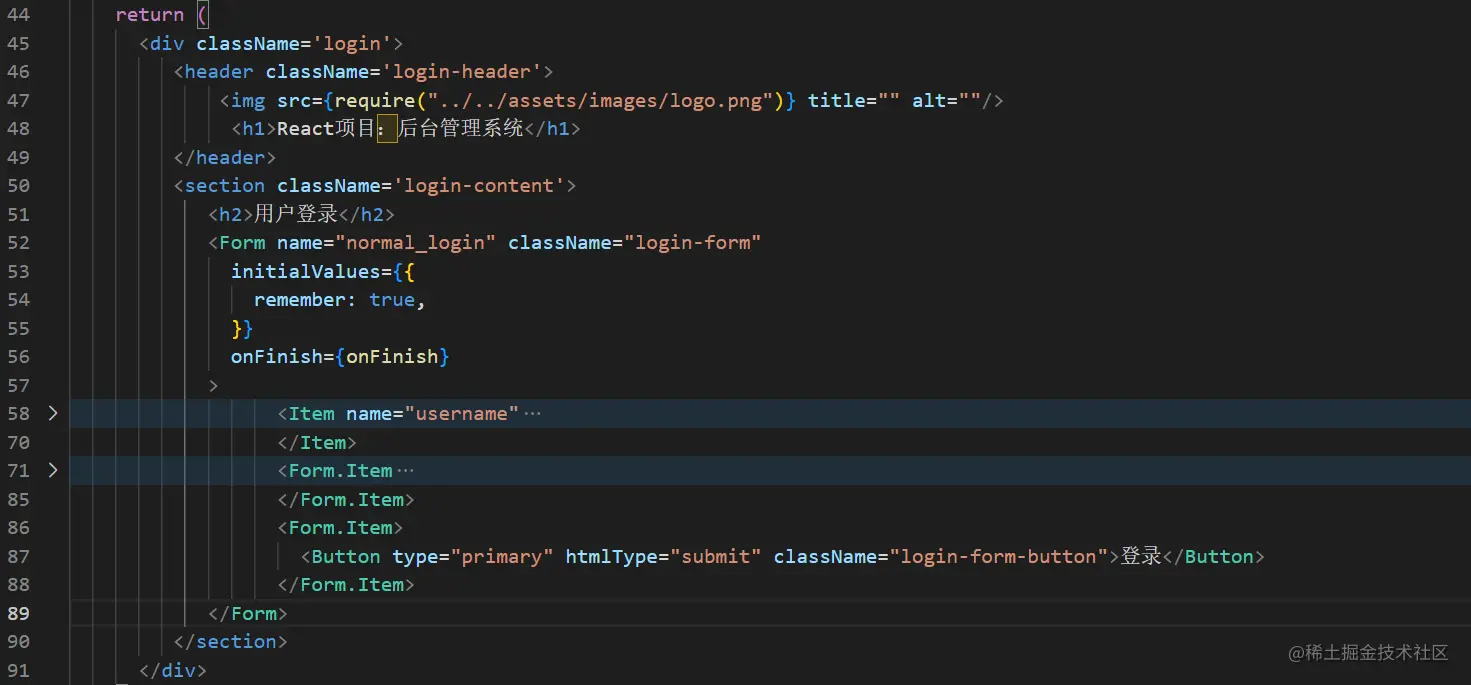The image size is (1471, 685).
Task: Click the title="" attribute on line 47
Action: pyautogui.click(x=854, y=100)
